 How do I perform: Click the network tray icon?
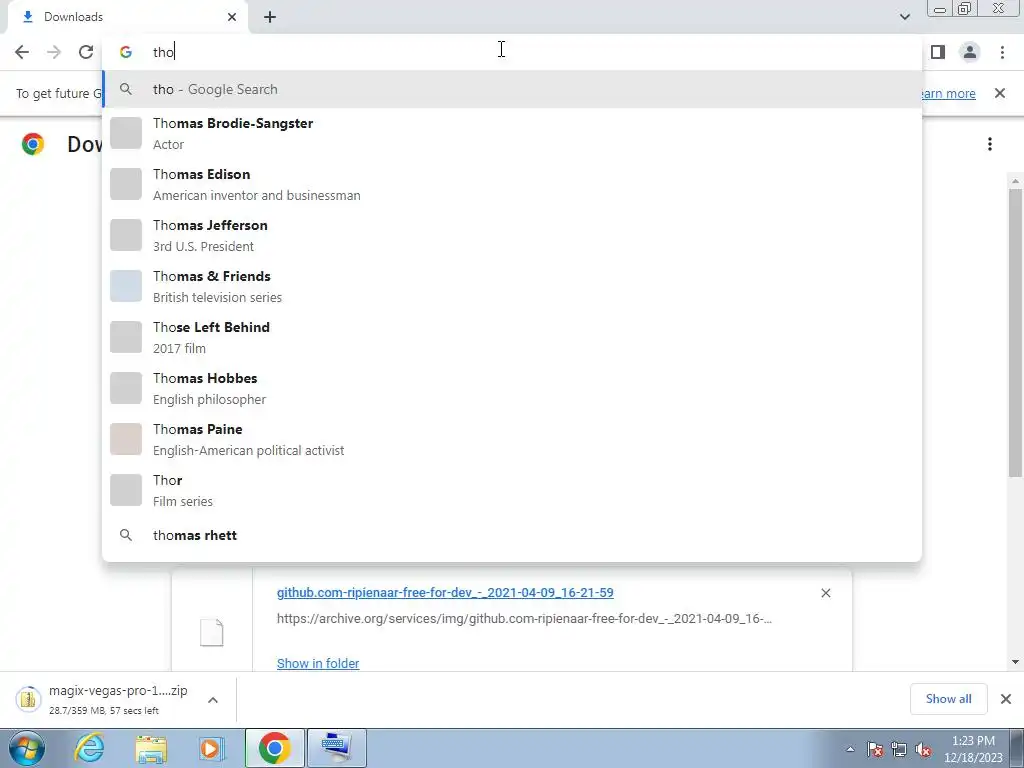click(x=899, y=749)
